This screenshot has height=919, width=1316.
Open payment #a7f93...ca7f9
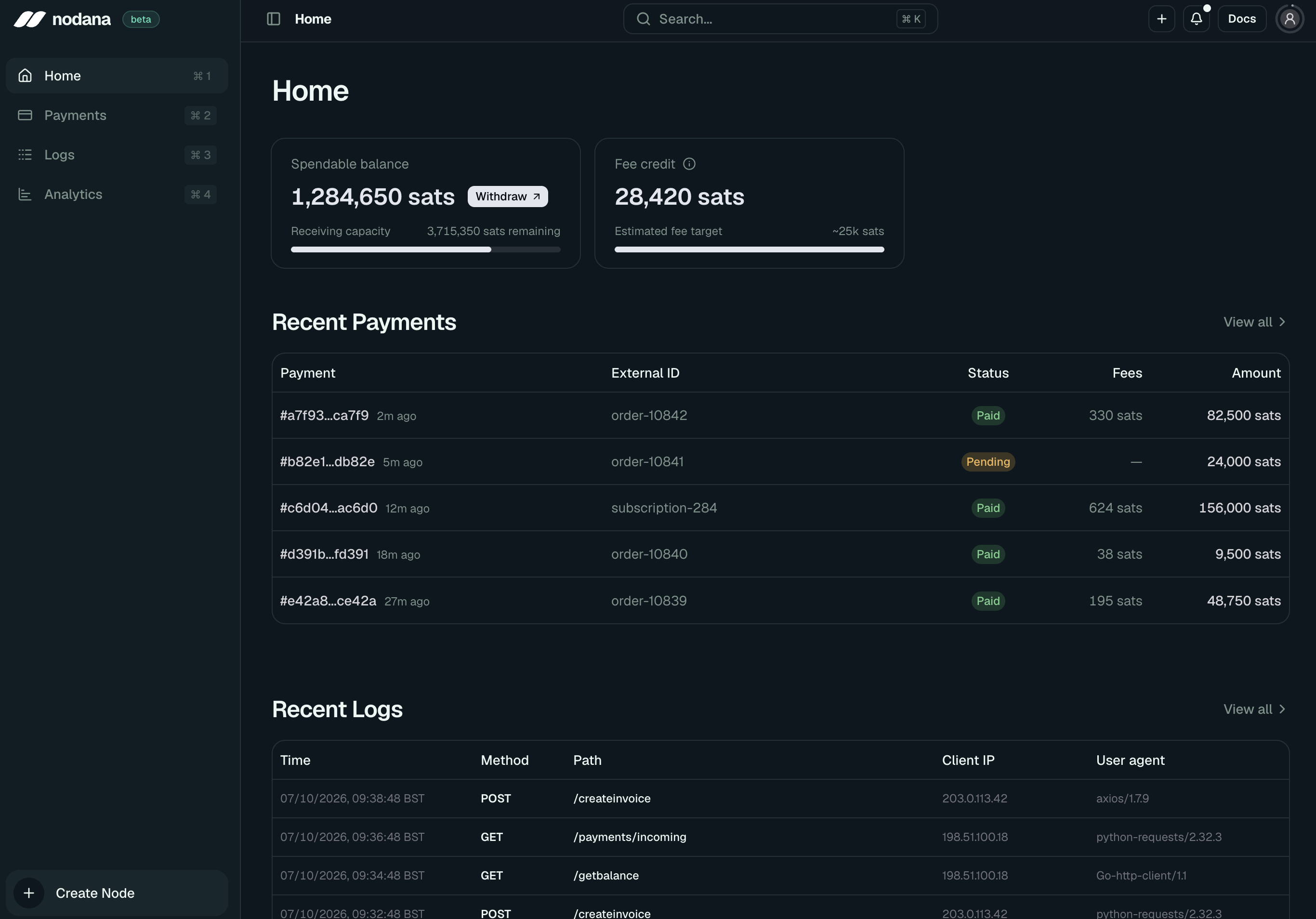[x=324, y=415]
